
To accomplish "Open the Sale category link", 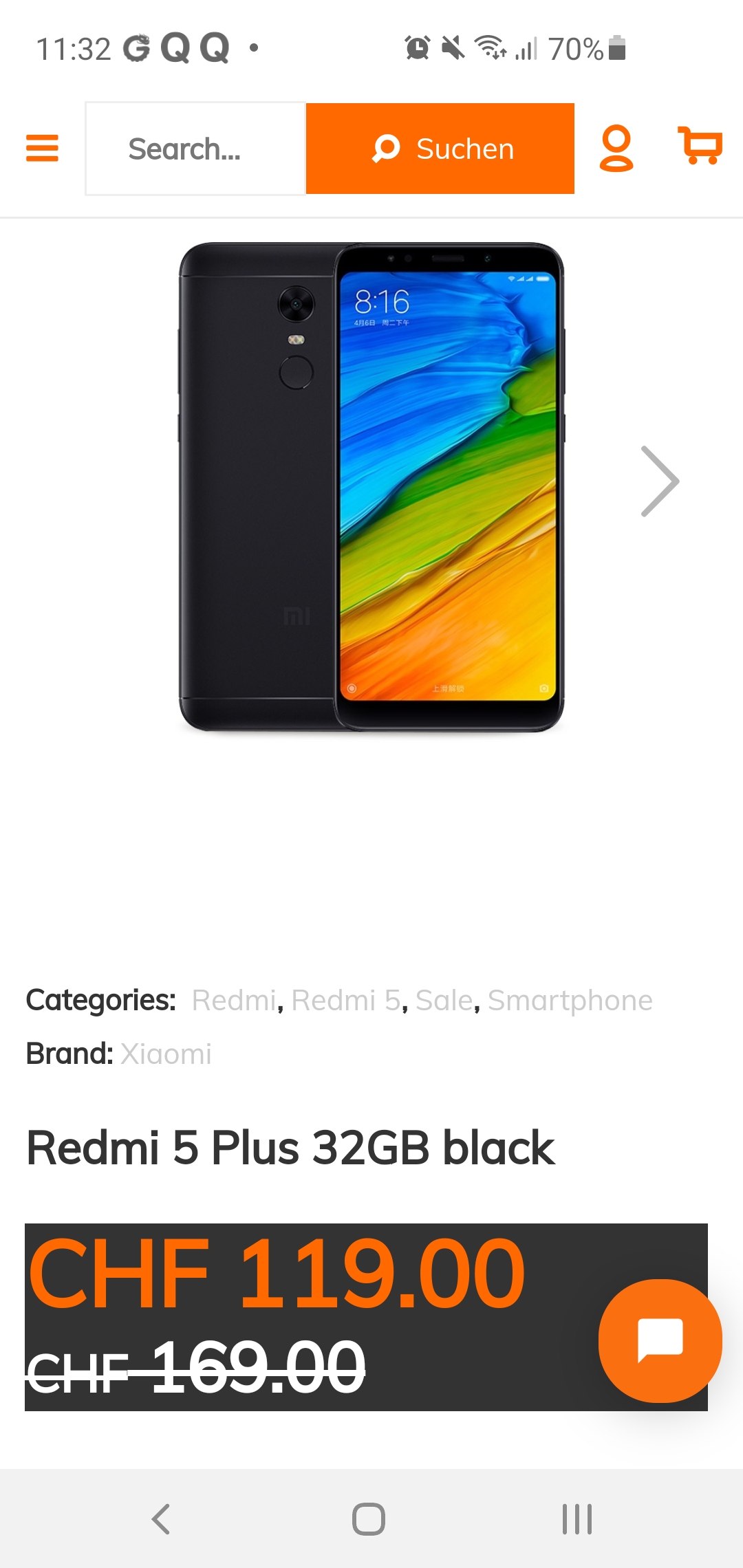I will [x=444, y=1001].
